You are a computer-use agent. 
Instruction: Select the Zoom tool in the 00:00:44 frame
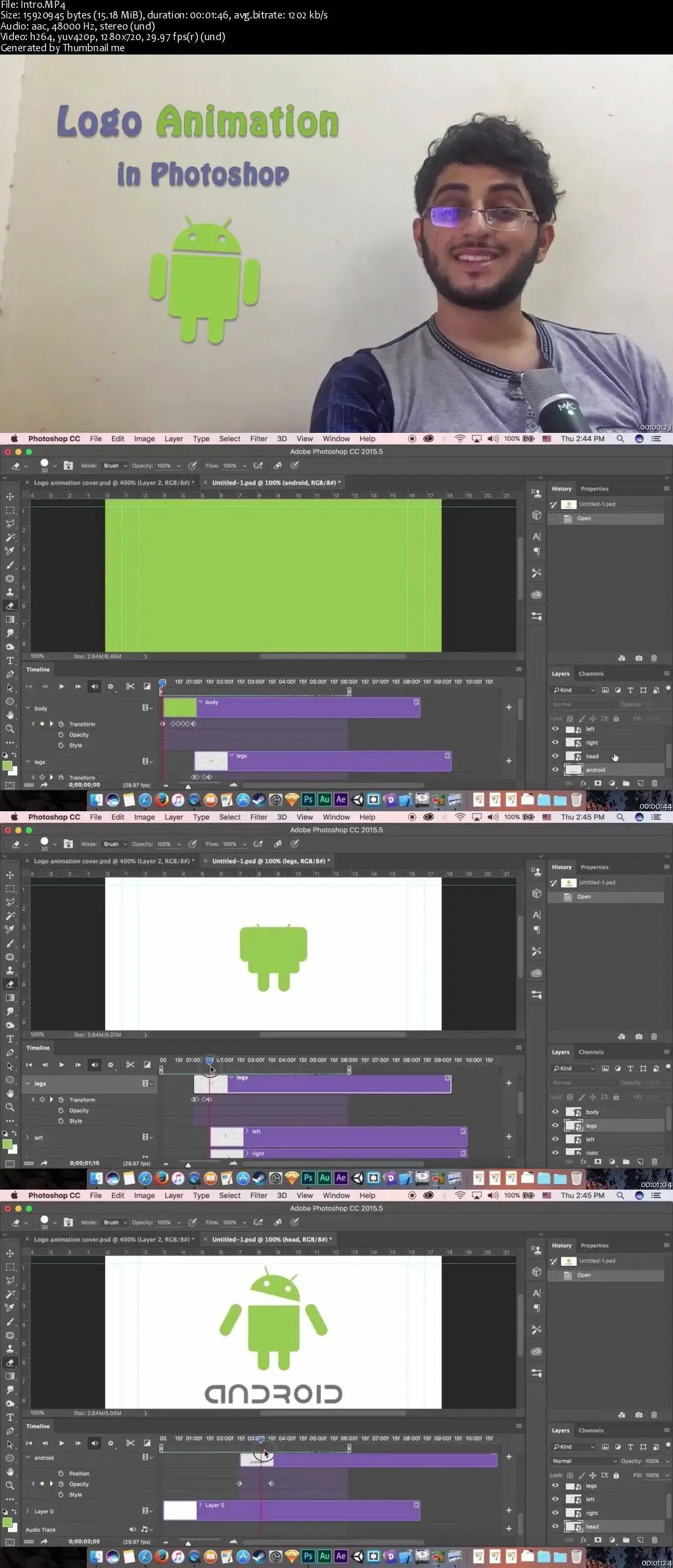[x=10, y=729]
